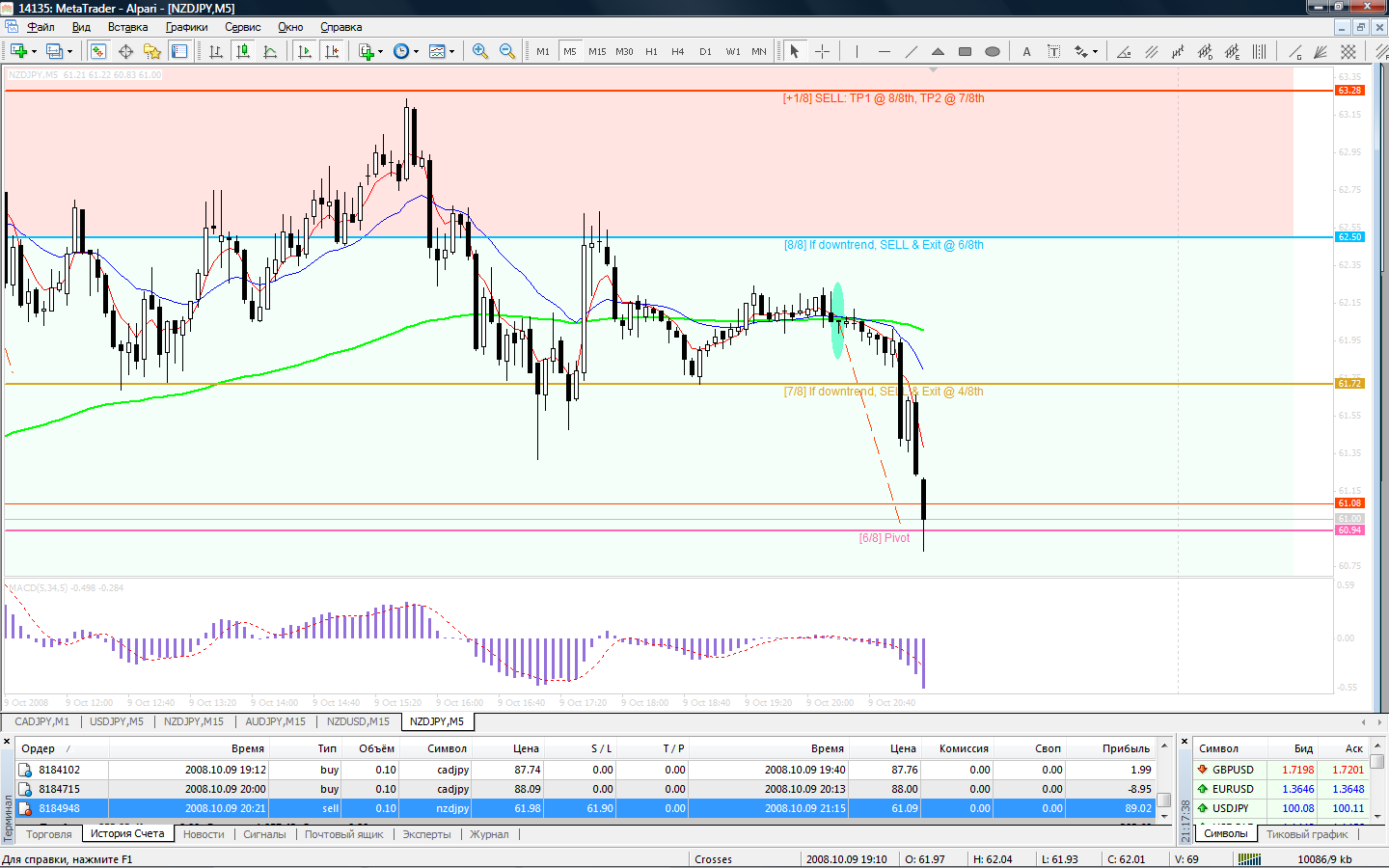The height and width of the screenshot is (868, 1389).
Task: Select the horizontal line drawing tool
Action: click(x=884, y=51)
